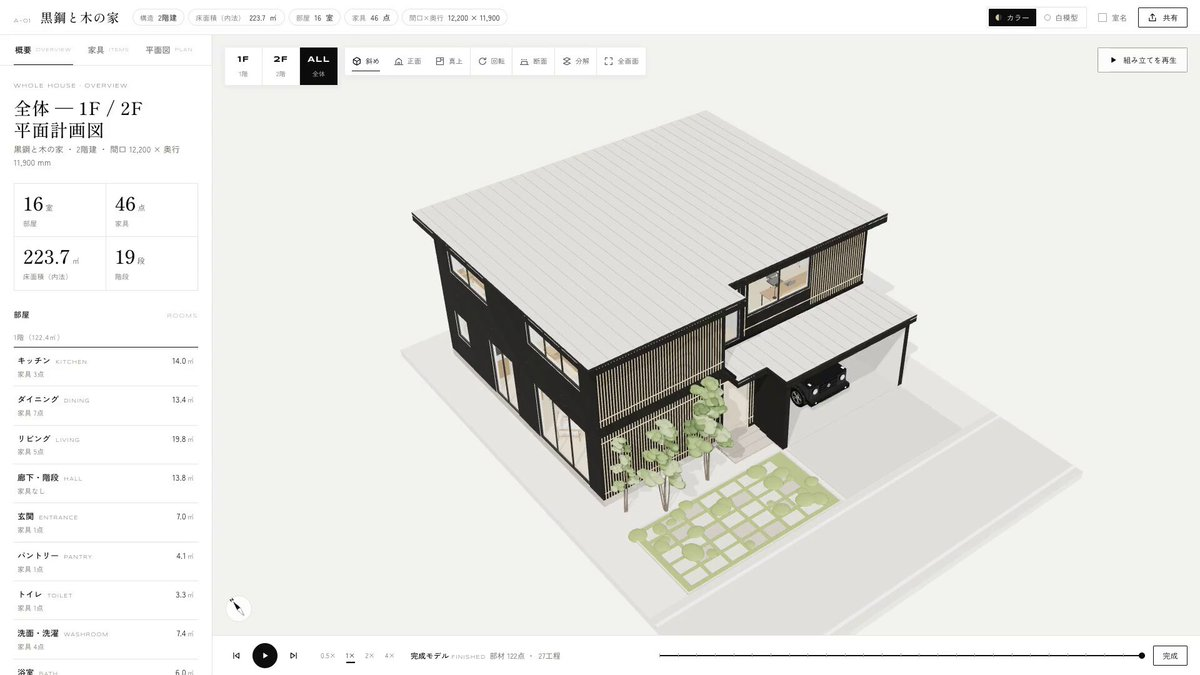Click the 構造 2階建 header chip

[158, 17]
